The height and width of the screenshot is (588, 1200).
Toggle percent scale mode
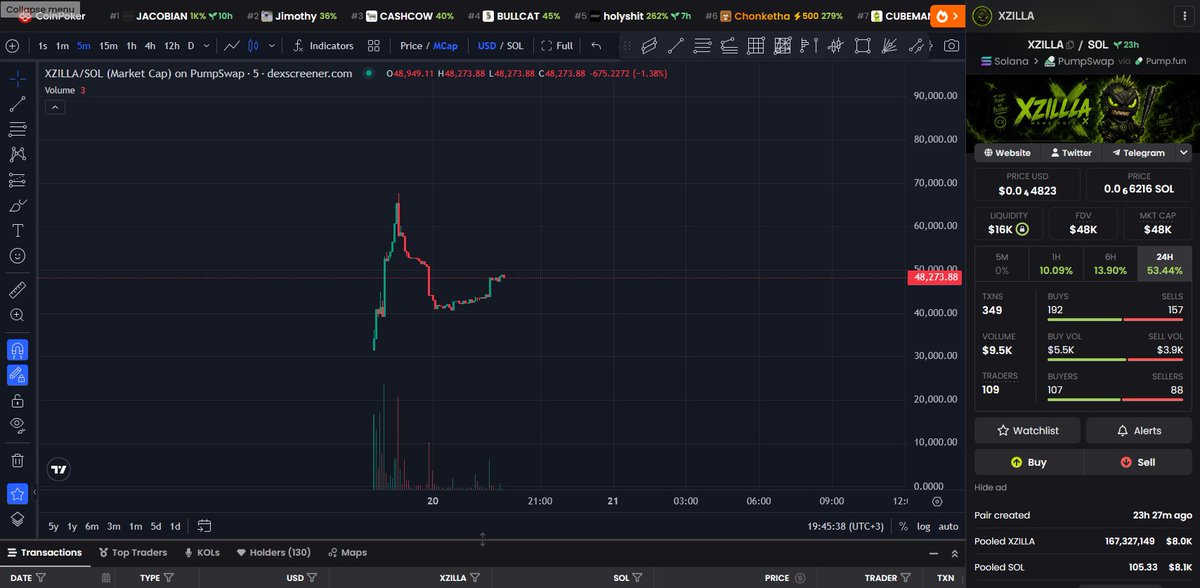click(x=903, y=526)
